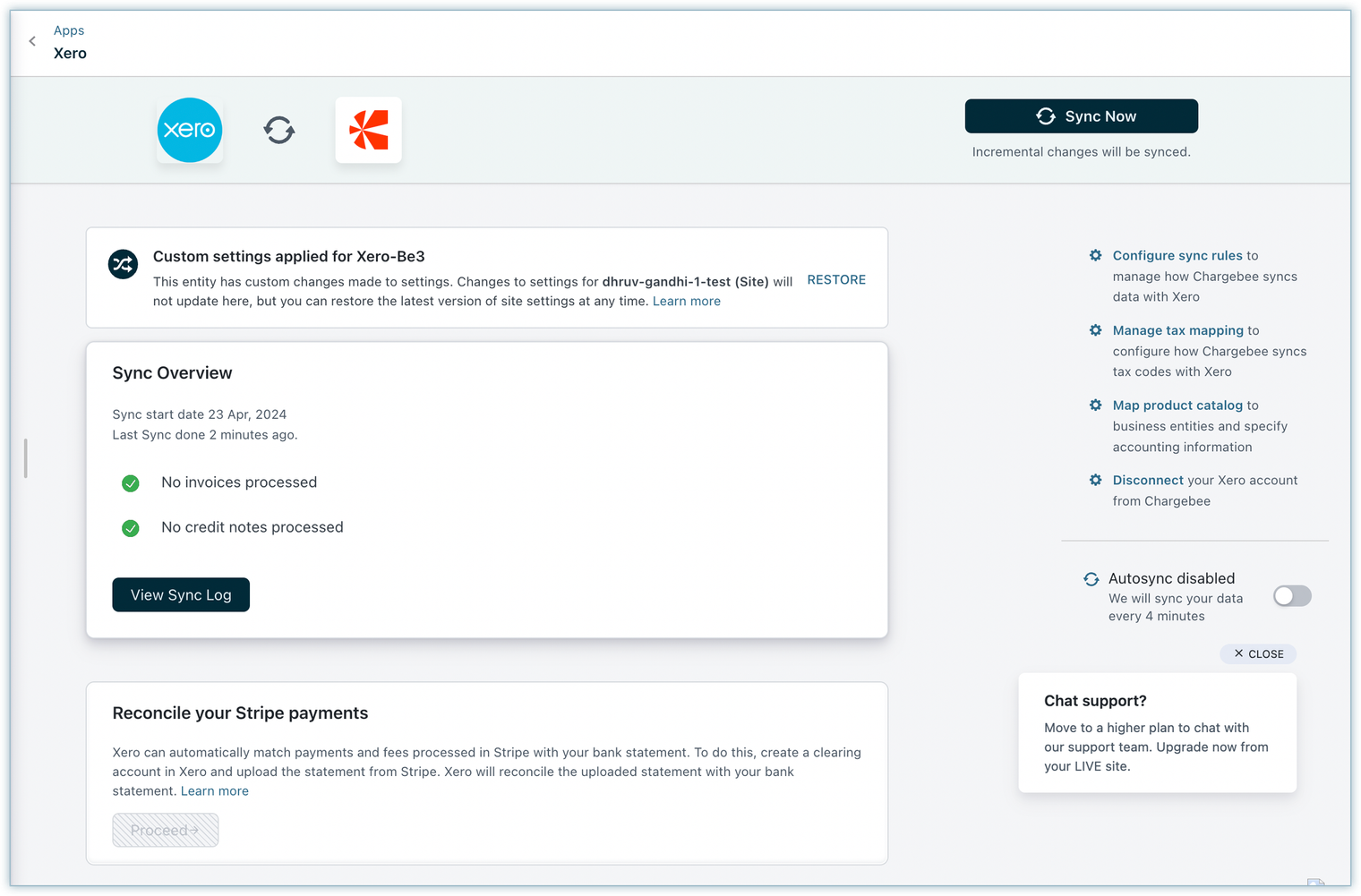The height and width of the screenshot is (896, 1361).
Task: Close the Chat support popup
Action: click(x=1258, y=654)
